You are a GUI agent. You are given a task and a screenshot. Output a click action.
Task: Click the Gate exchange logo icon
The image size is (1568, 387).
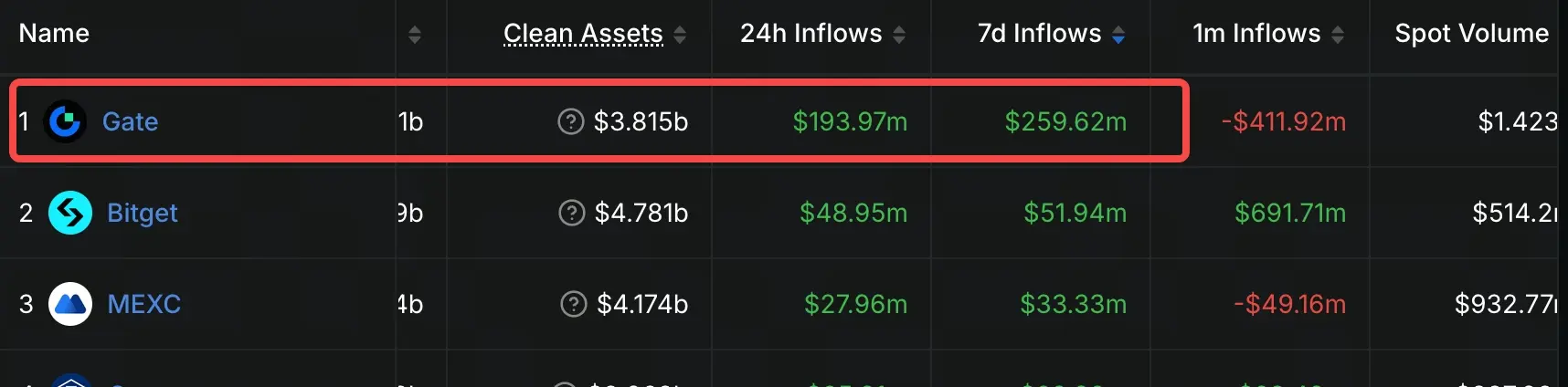pyautogui.click(x=65, y=121)
